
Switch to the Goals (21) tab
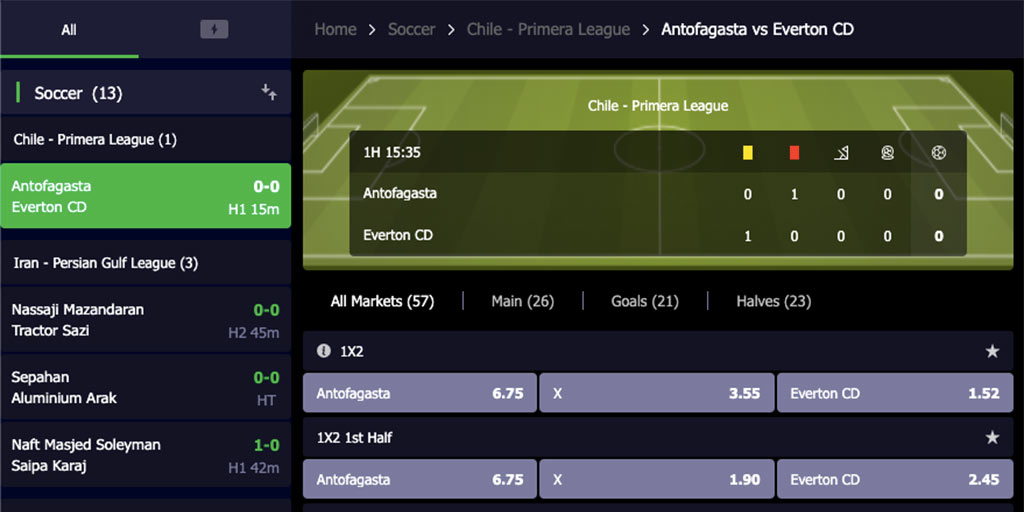pyautogui.click(x=645, y=301)
